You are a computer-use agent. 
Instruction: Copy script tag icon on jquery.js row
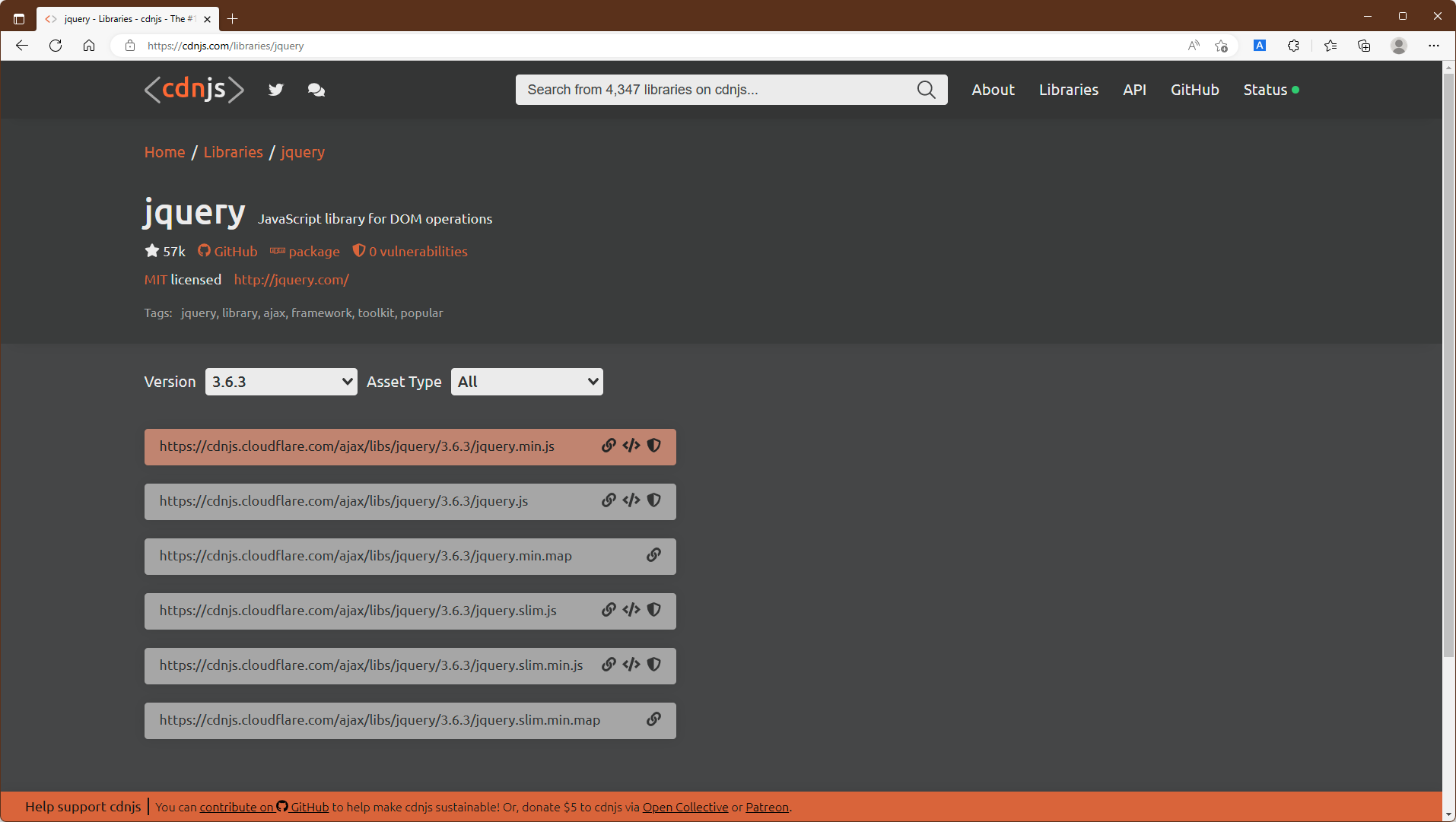pyautogui.click(x=631, y=500)
